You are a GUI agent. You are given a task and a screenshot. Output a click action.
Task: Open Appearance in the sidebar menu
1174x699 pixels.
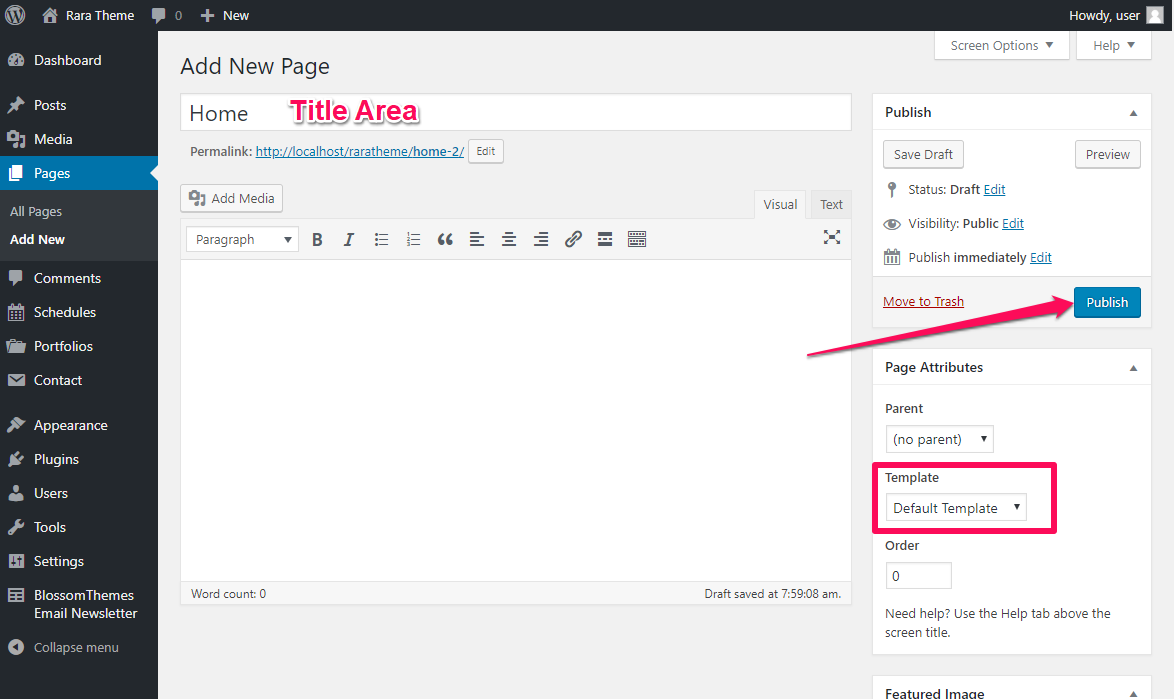(x=70, y=425)
